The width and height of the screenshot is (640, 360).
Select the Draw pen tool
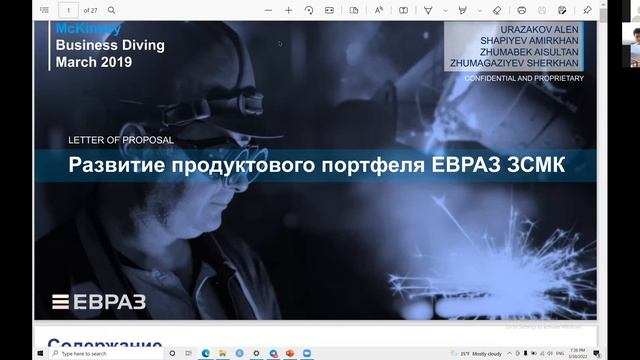pyautogui.click(x=428, y=10)
